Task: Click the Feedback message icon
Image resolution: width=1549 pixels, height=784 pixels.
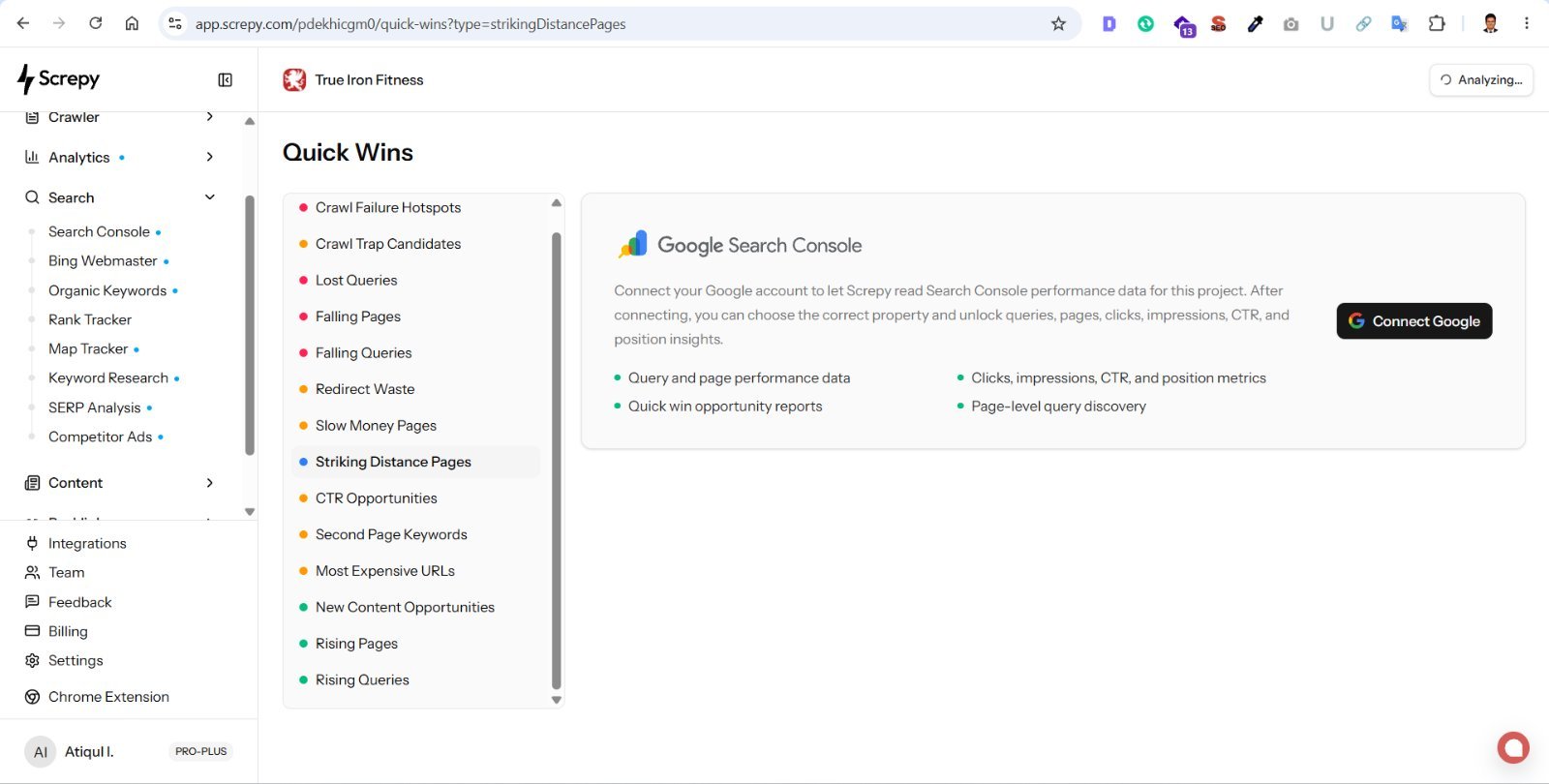Action: [x=32, y=602]
